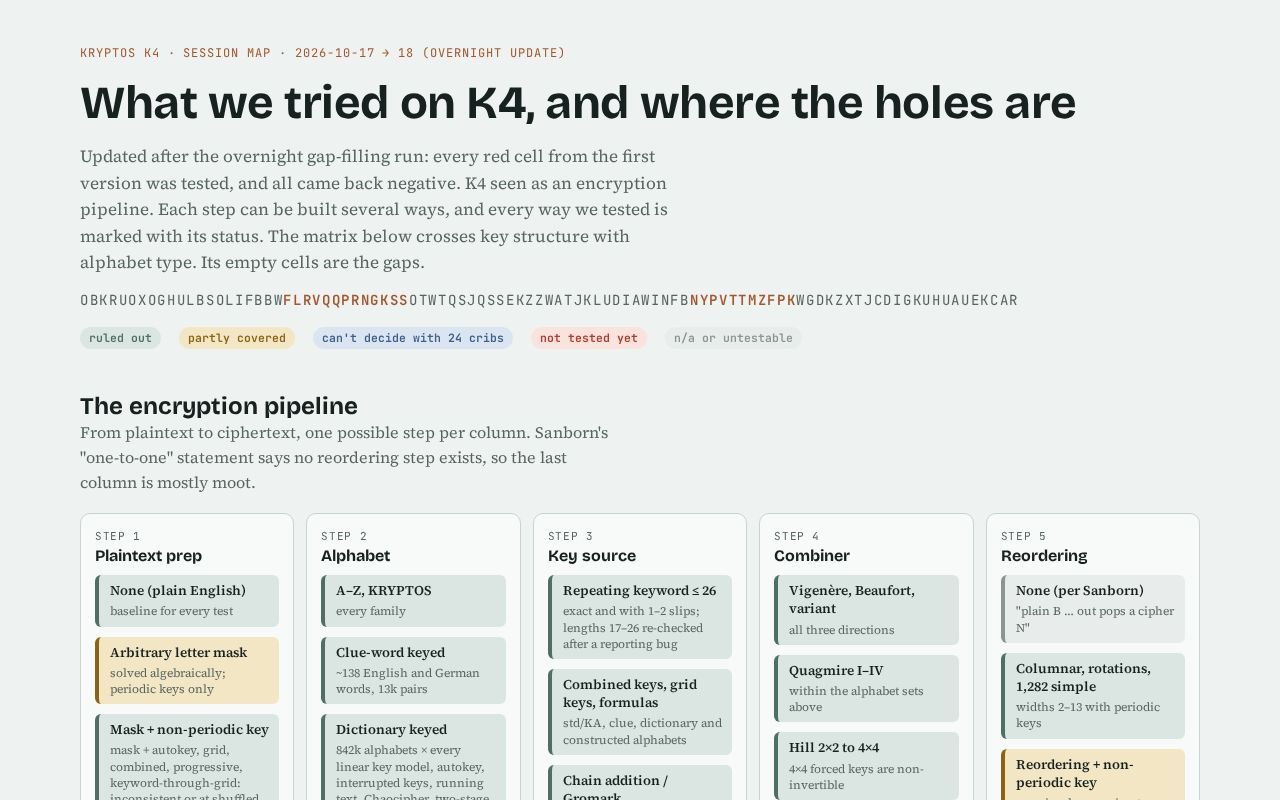The image size is (1280, 800).
Task: Open the 'None (plain English)' card
Action: pyautogui.click(x=187, y=601)
